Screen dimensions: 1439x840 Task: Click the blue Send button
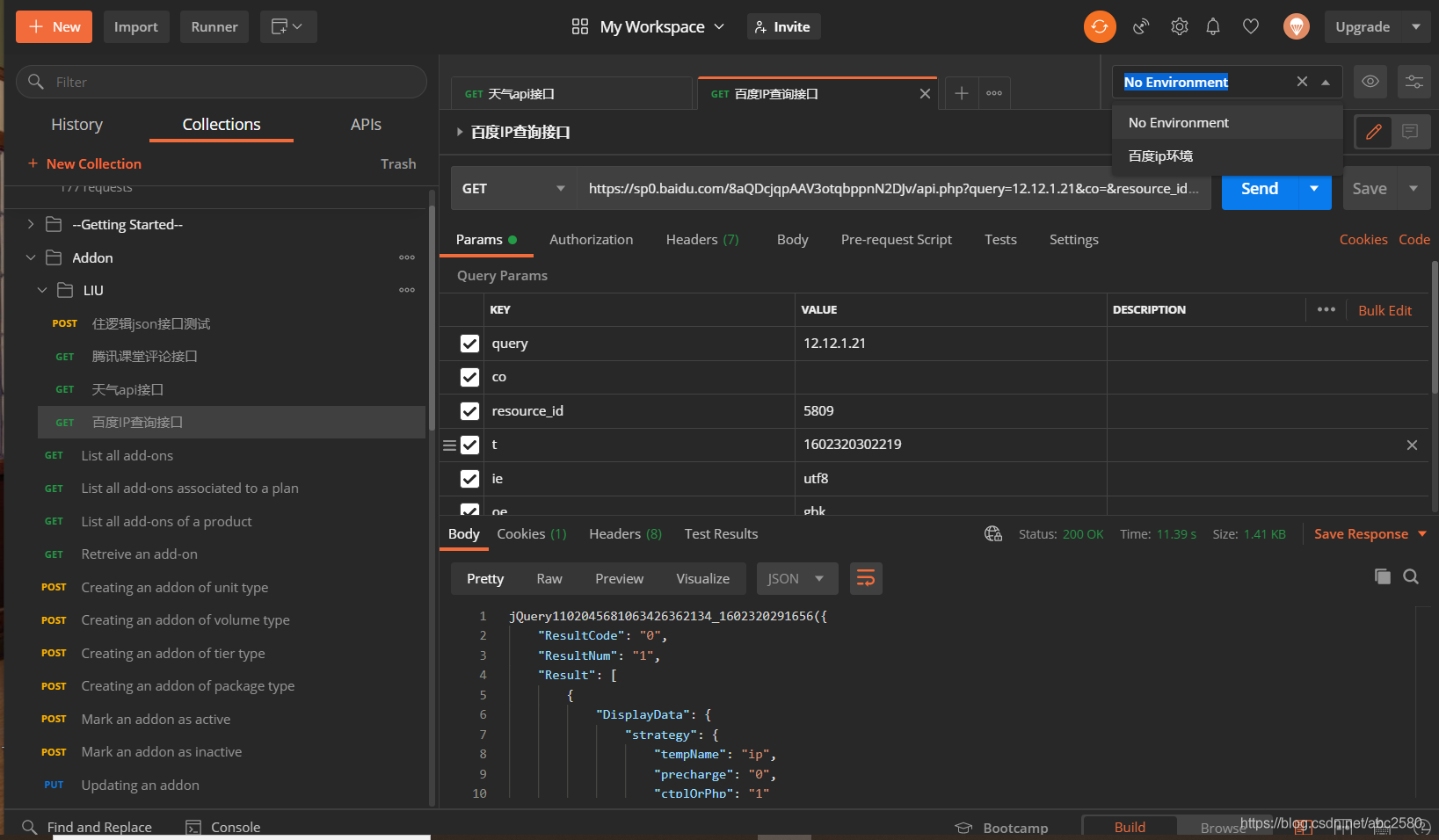1260,188
